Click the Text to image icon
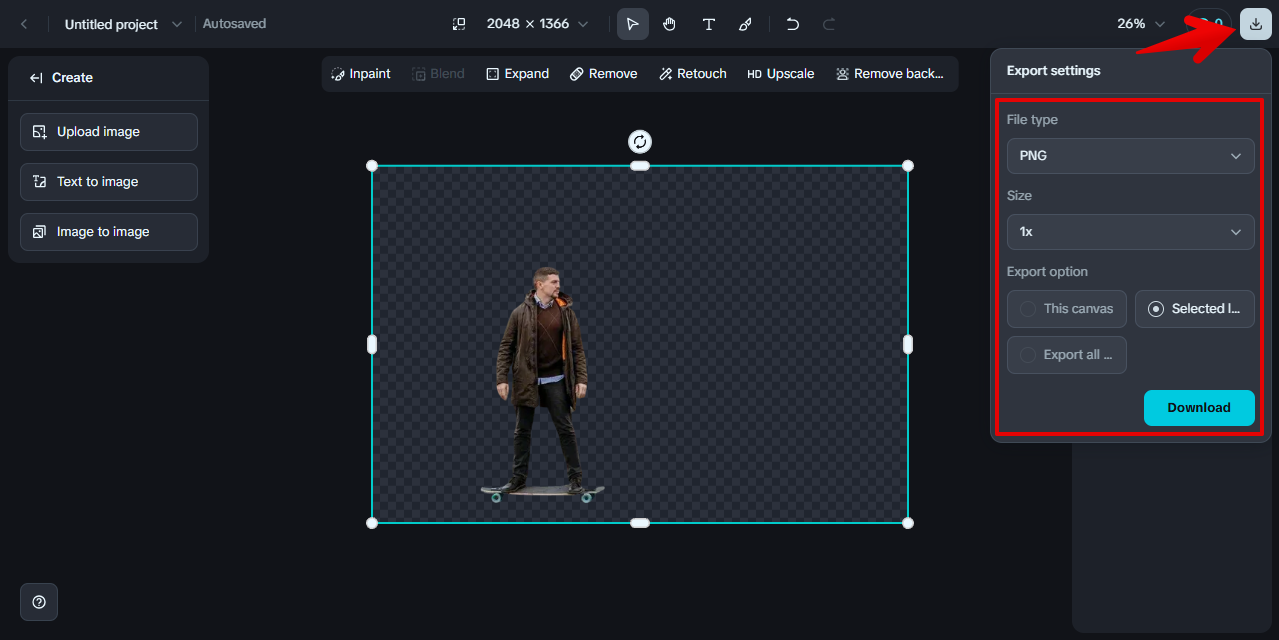This screenshot has height=640, width=1279. coord(40,182)
